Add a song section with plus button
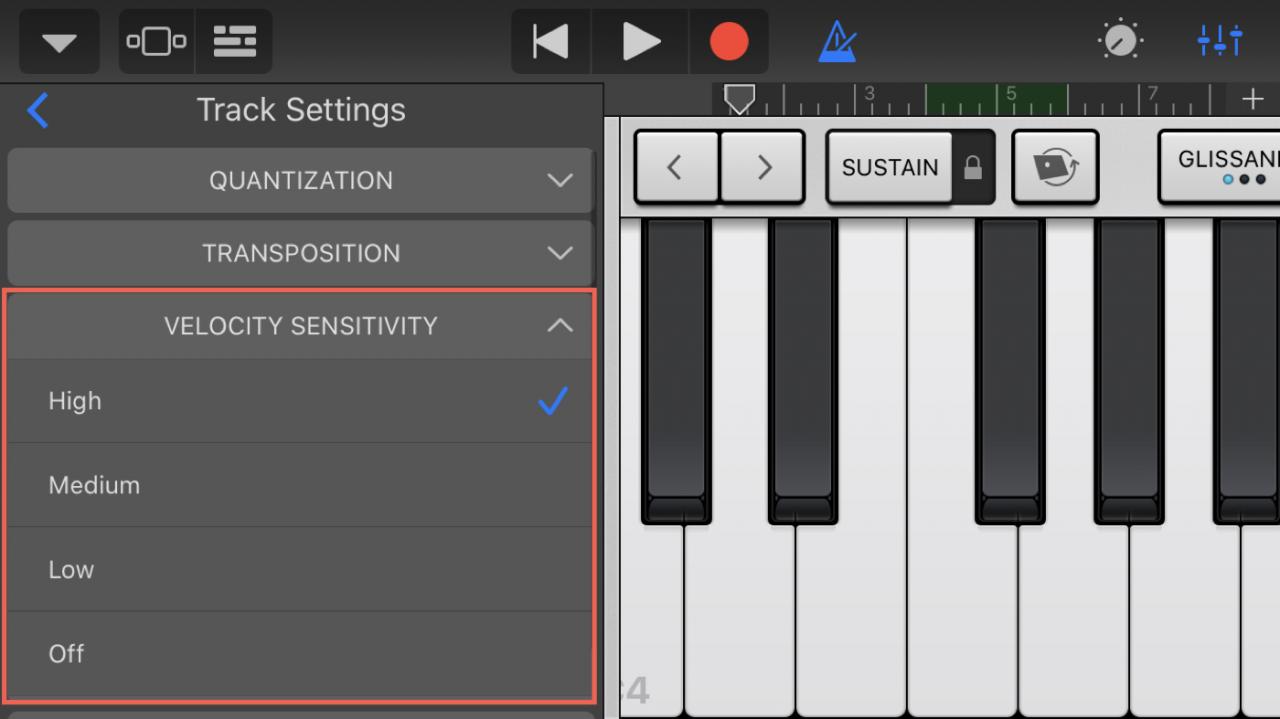This screenshot has width=1280, height=719. coord(1253,99)
